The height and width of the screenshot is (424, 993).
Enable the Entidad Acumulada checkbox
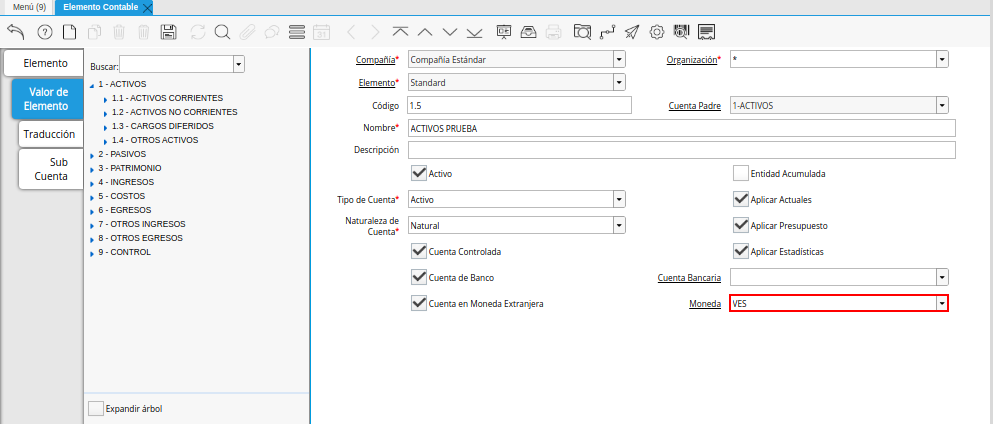pos(741,173)
